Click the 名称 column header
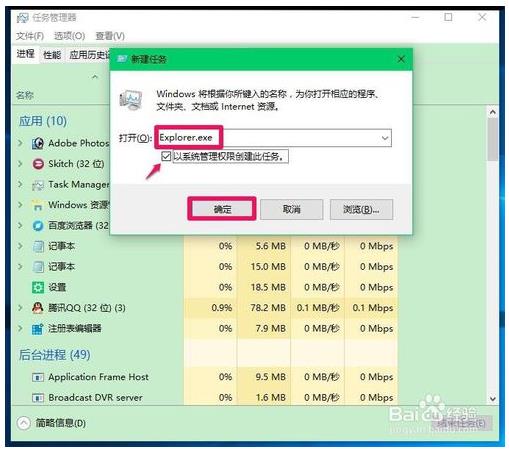The height and width of the screenshot is (450, 509). (x=25, y=96)
